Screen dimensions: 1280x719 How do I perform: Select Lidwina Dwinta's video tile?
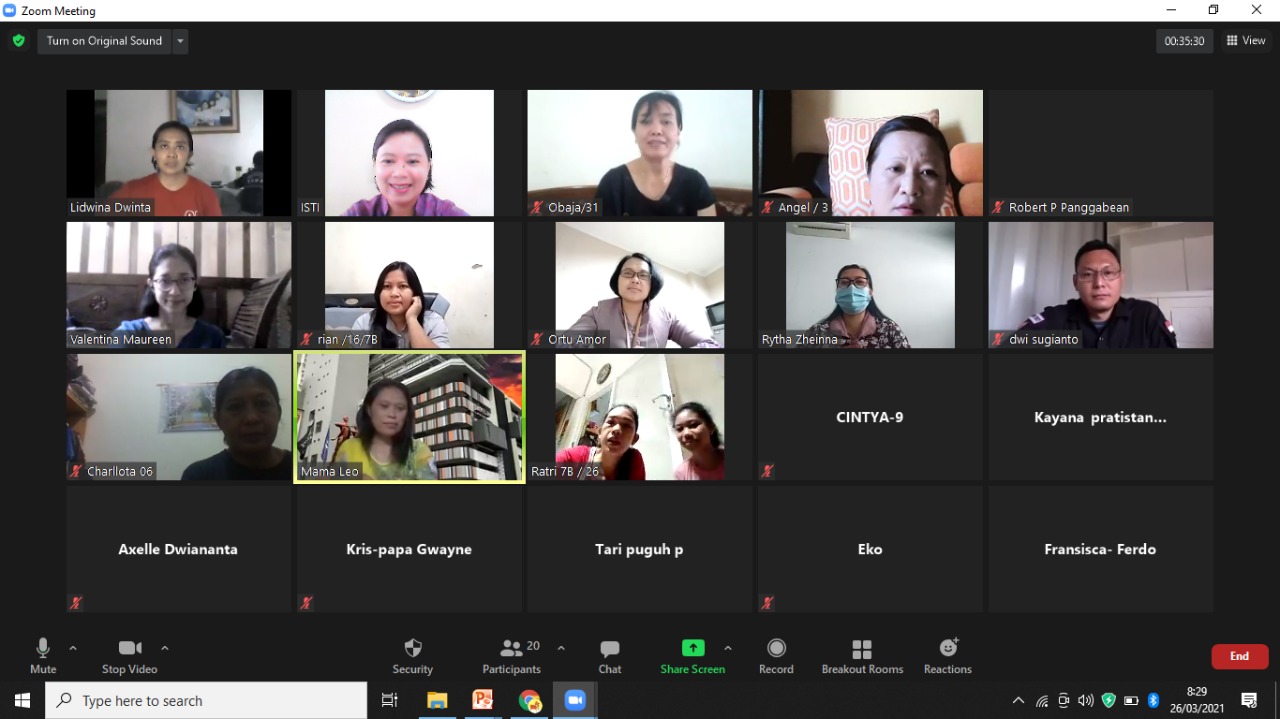pyautogui.click(x=179, y=153)
